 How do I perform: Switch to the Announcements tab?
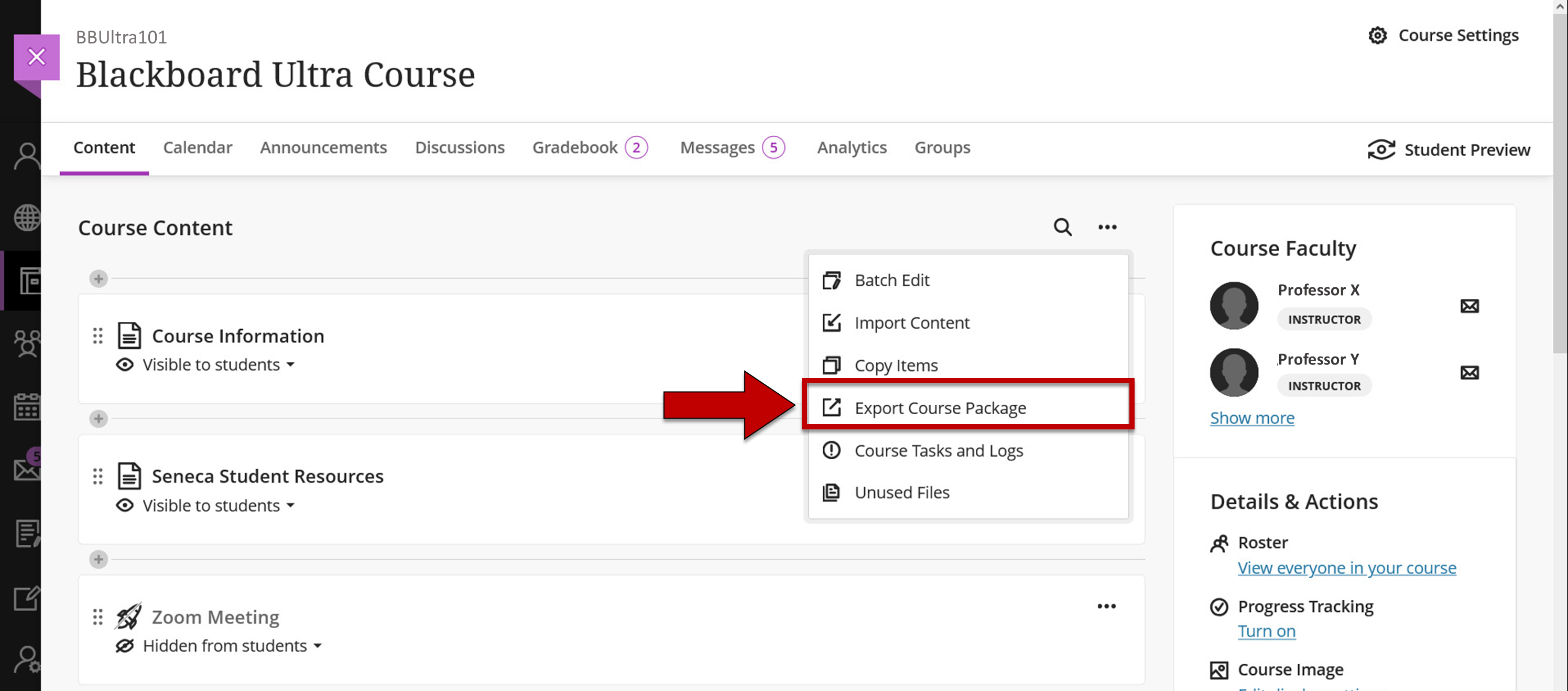tap(323, 148)
